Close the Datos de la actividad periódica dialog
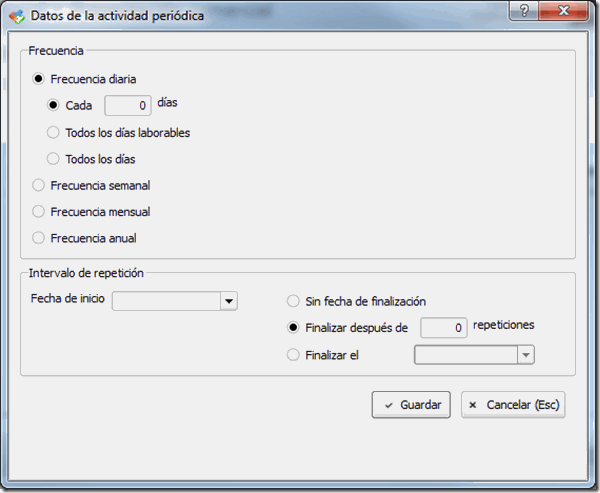Screen dimensions: 600x493 pos(563,11)
